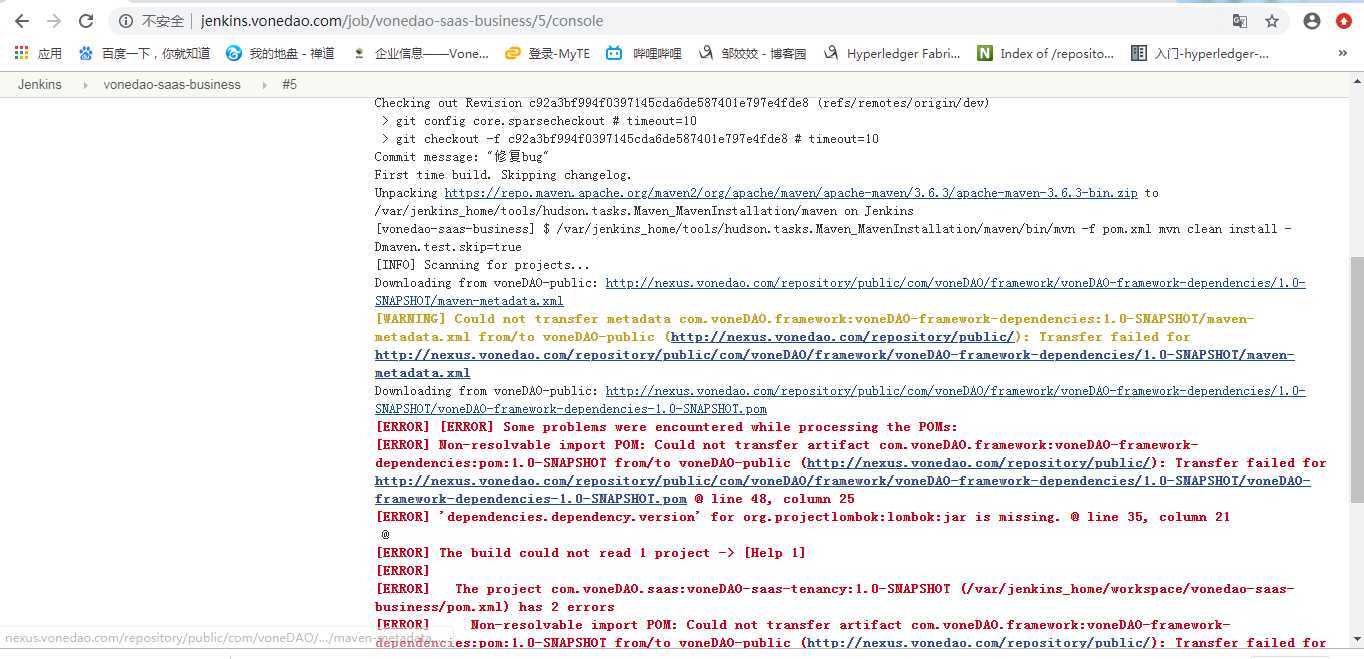This screenshot has width=1364, height=659.
Task: Click the Nexus 'Index of' bookmark favicon
Action: (x=985, y=53)
